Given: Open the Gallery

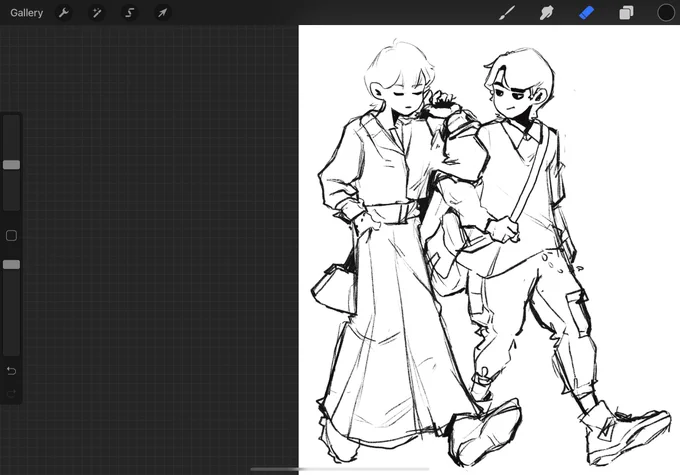Looking at the screenshot, I should pyautogui.click(x=26, y=13).
